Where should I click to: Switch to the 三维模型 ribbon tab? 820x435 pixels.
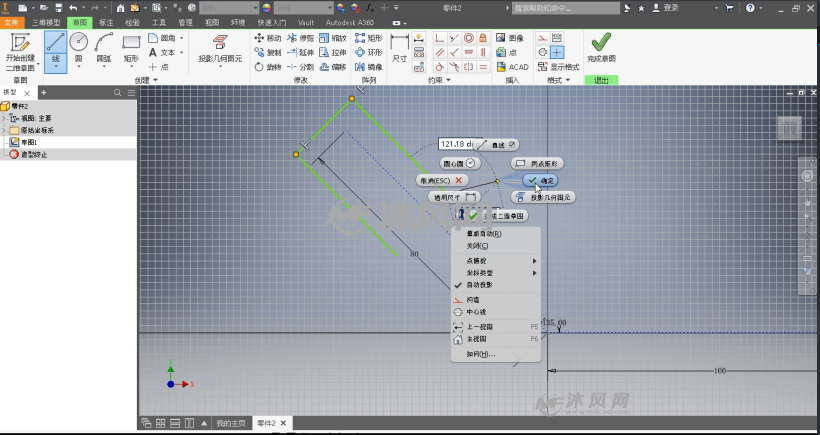point(46,22)
